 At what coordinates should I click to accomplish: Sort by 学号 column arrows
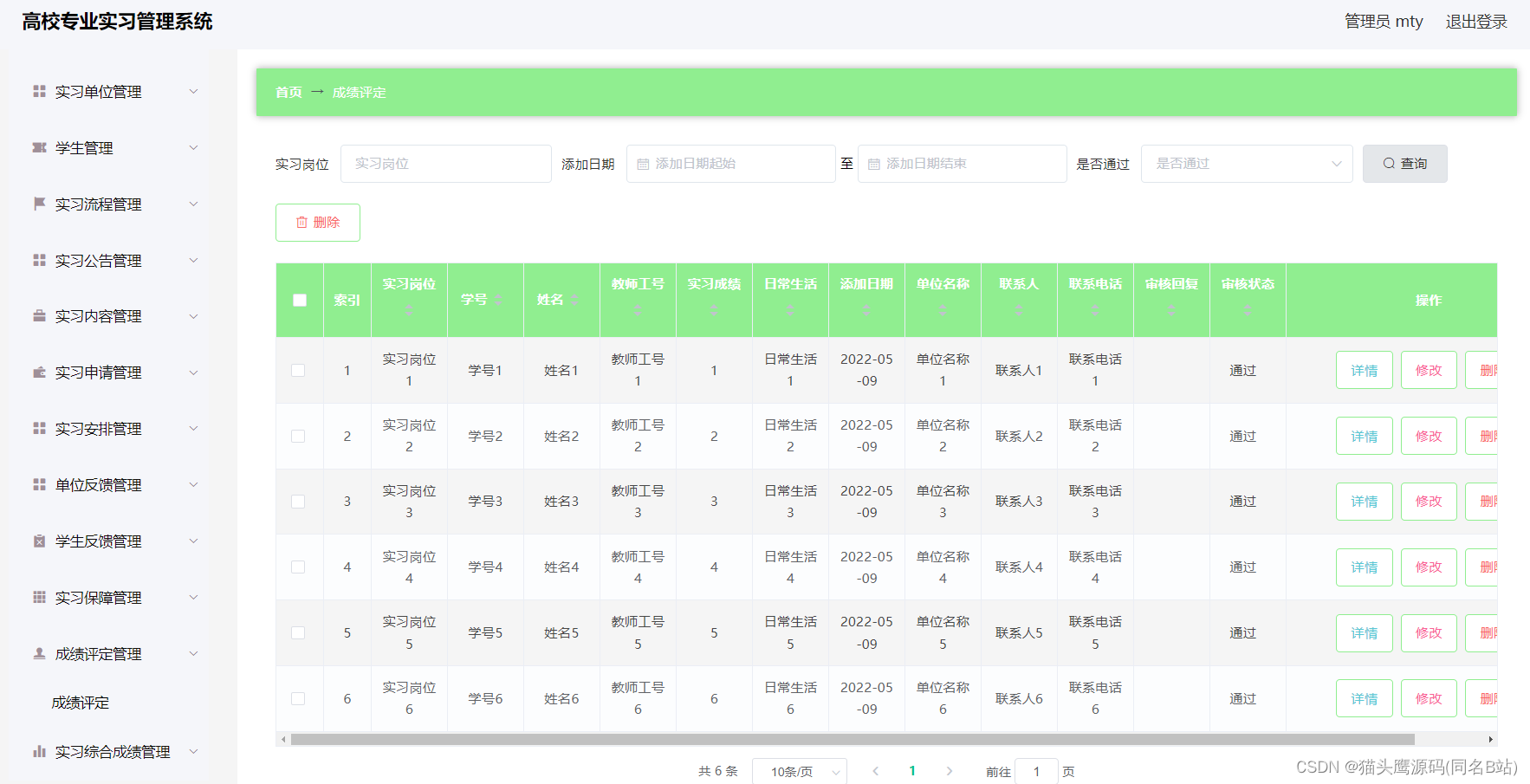click(x=498, y=300)
